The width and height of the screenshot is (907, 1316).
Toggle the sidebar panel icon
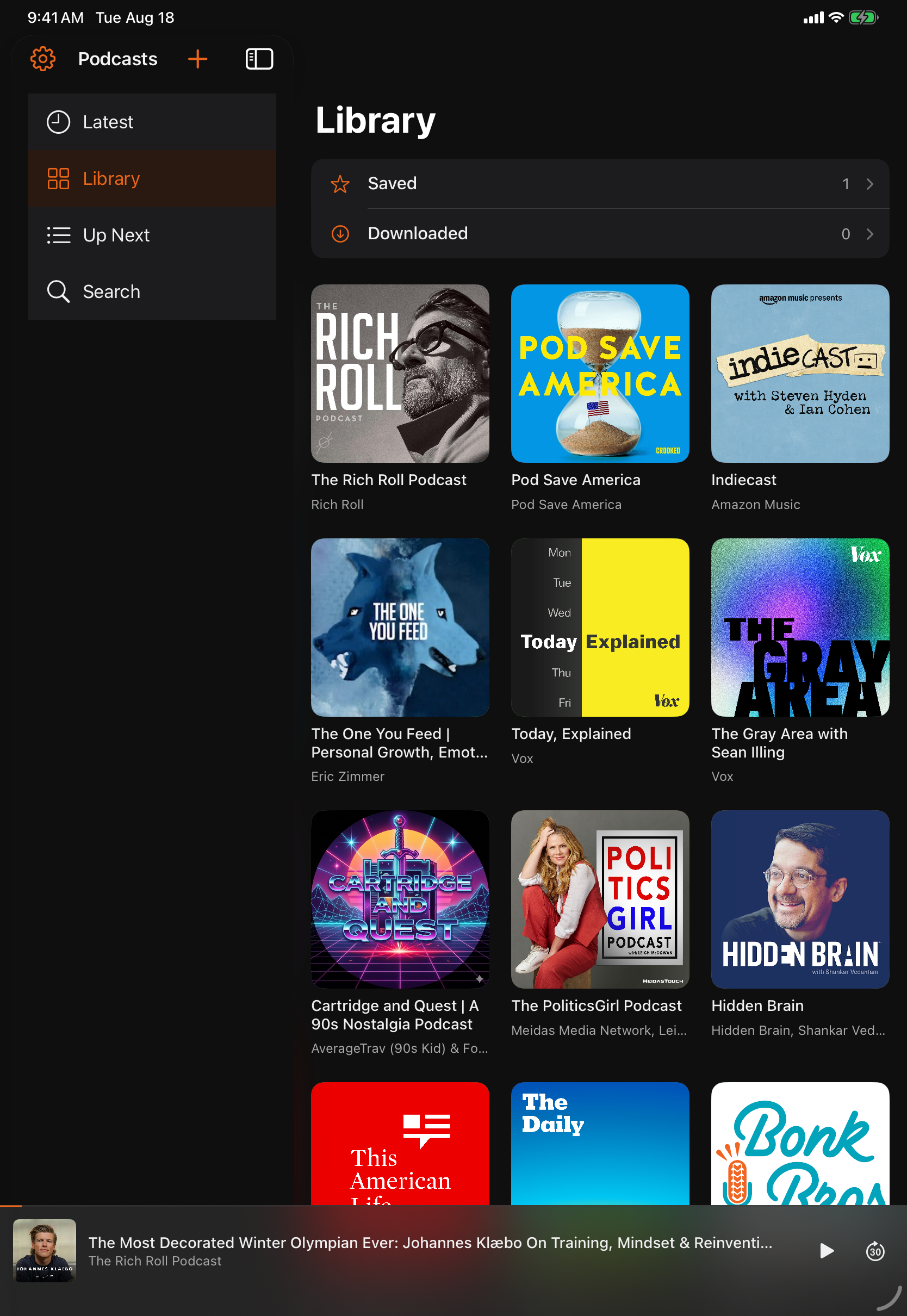(x=259, y=59)
